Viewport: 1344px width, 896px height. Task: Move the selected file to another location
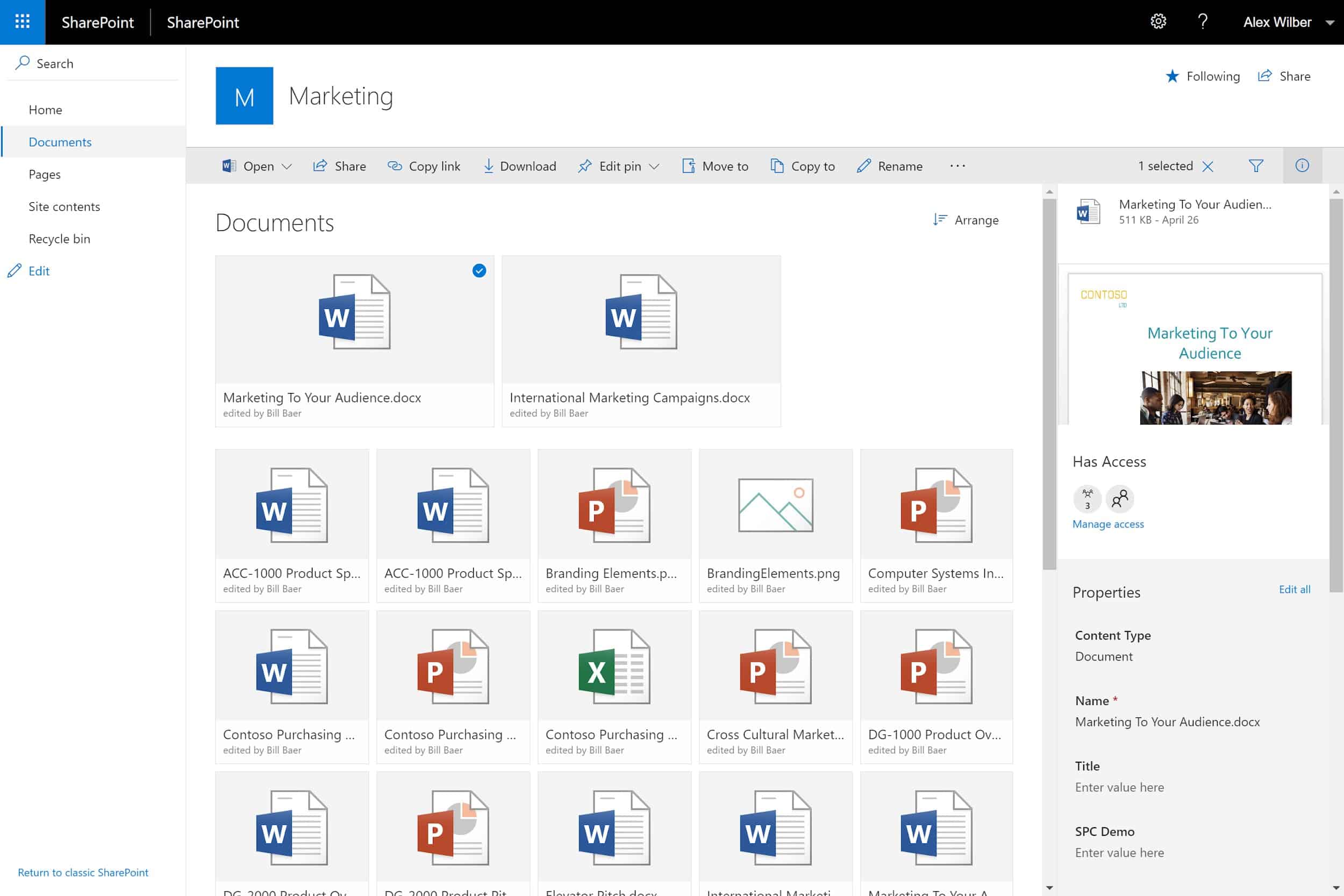715,166
